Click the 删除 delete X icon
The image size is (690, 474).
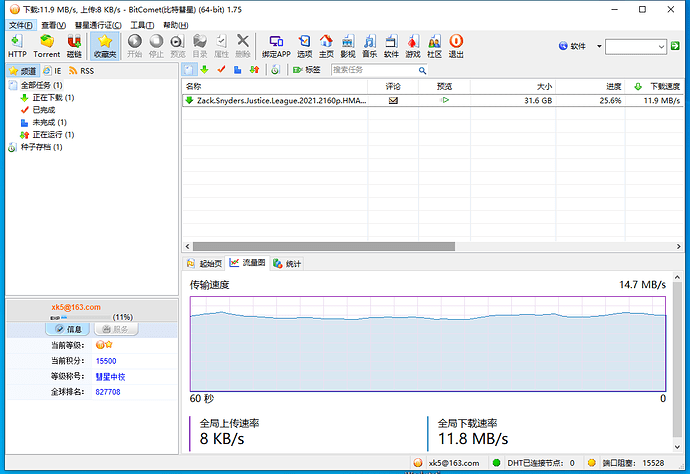pyautogui.click(x=242, y=46)
